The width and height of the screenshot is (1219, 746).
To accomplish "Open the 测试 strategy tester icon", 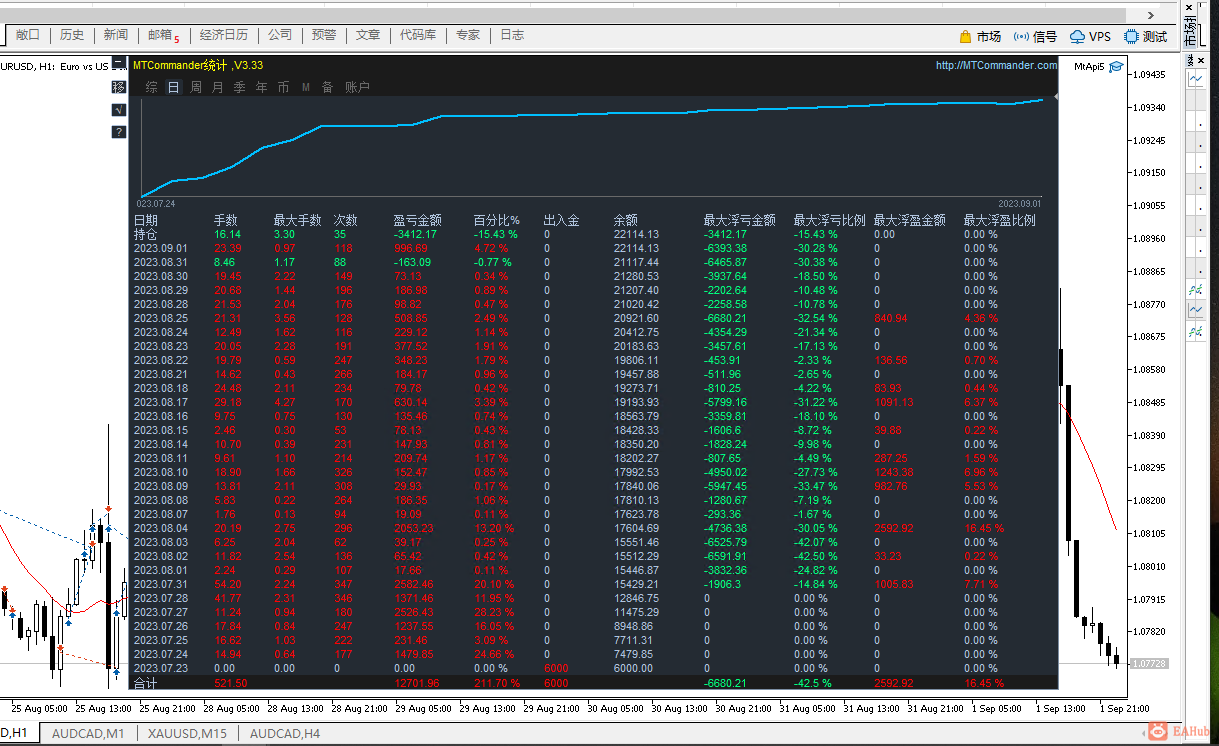I will tap(1131, 37).
